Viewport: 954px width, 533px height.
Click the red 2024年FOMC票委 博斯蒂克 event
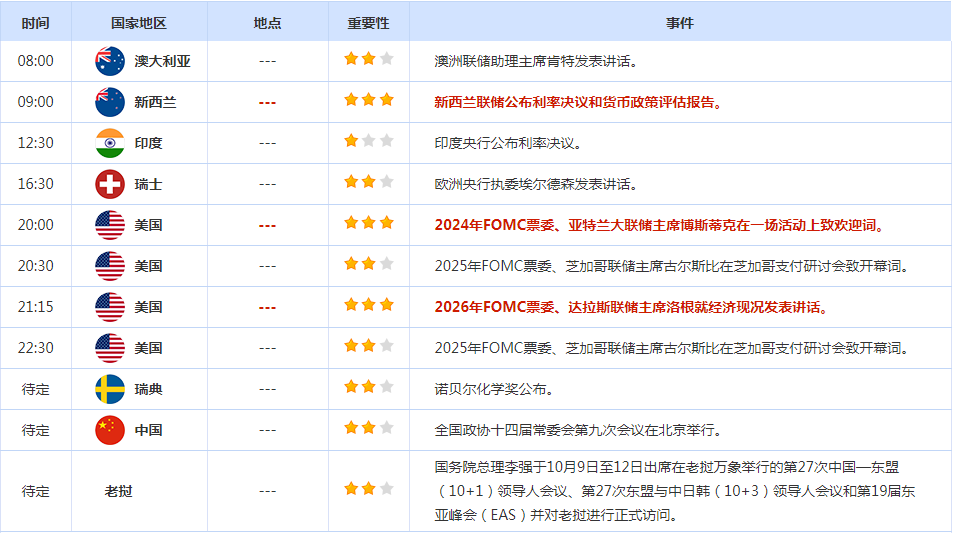pos(660,225)
